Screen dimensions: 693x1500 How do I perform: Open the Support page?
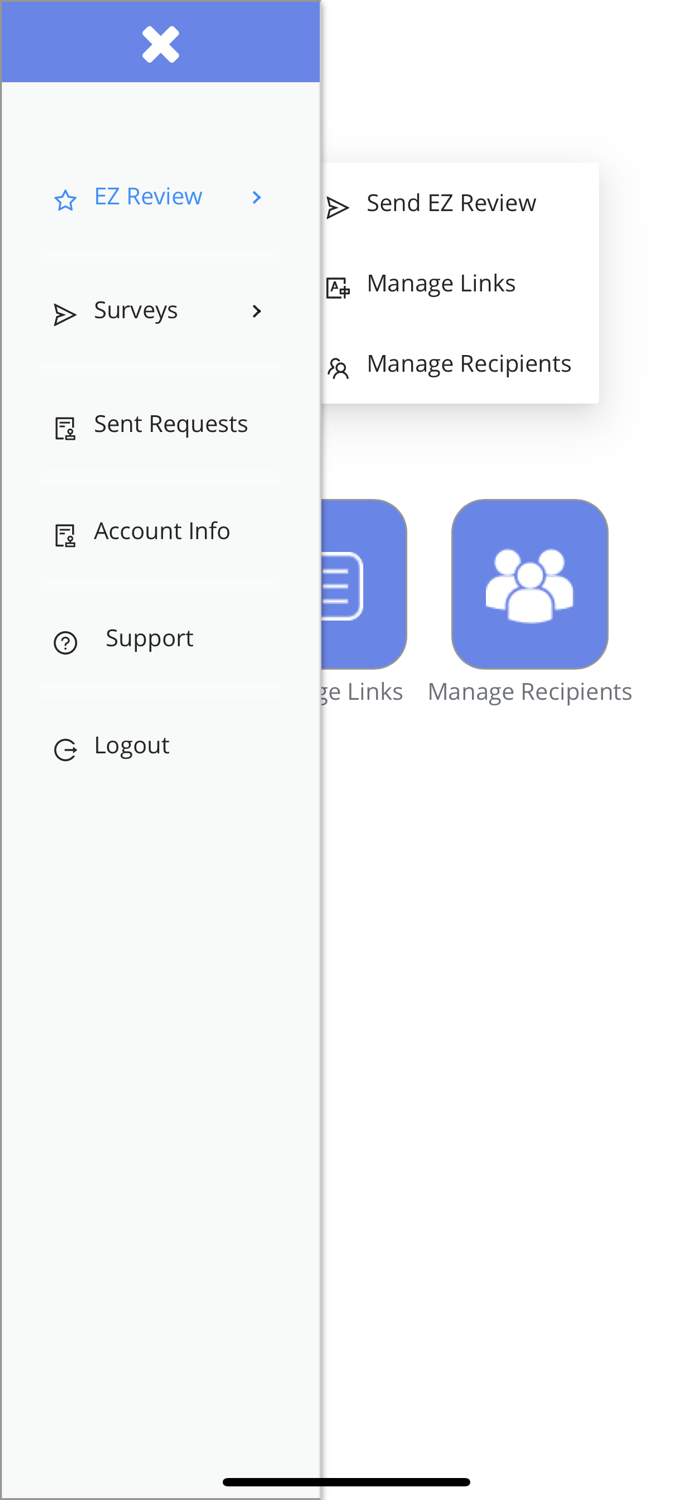[149, 638]
